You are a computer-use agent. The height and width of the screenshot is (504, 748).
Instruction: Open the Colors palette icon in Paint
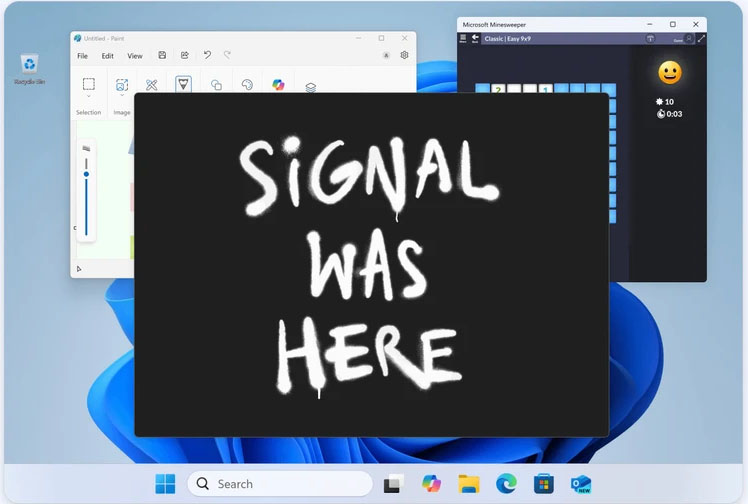click(x=247, y=86)
